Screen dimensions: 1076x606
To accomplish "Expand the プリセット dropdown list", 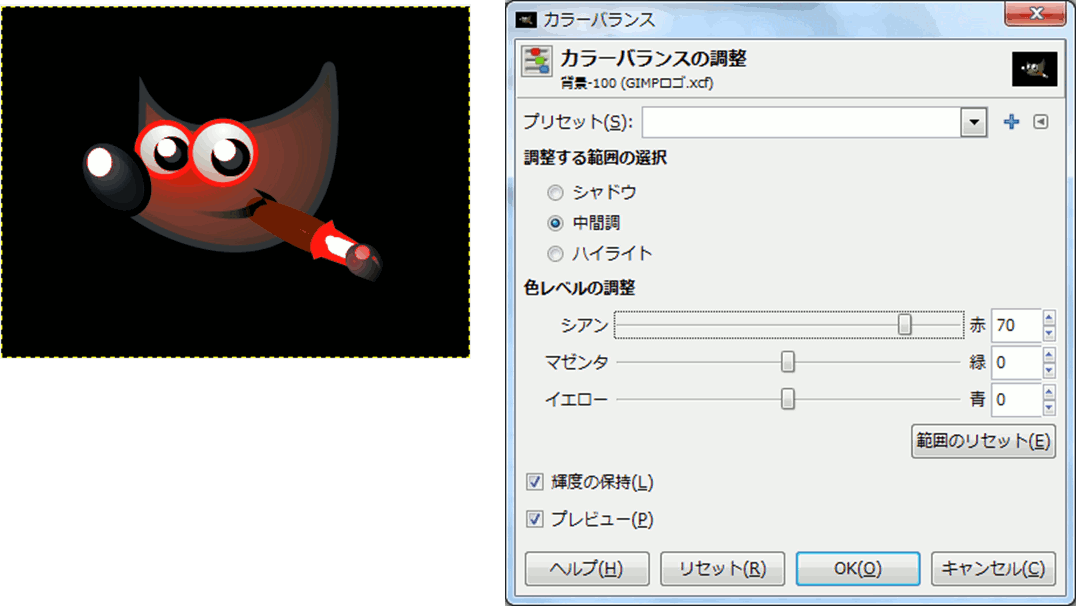I will click(973, 122).
